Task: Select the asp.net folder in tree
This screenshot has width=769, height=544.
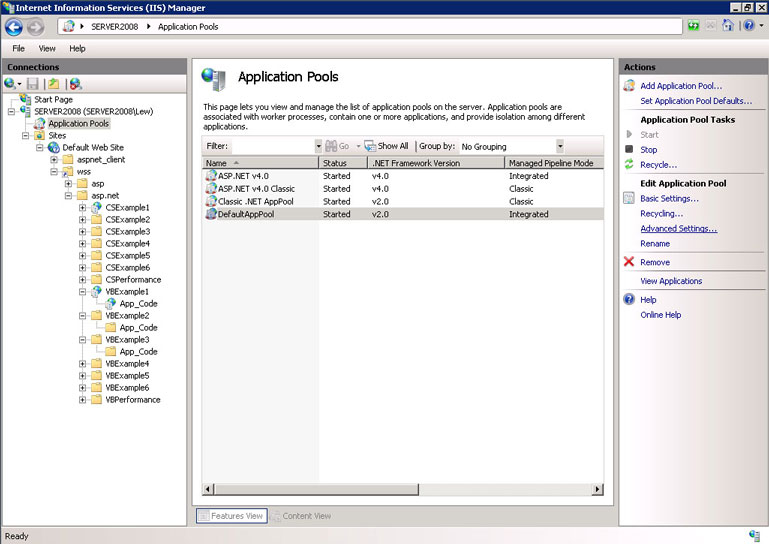Action: [105, 196]
